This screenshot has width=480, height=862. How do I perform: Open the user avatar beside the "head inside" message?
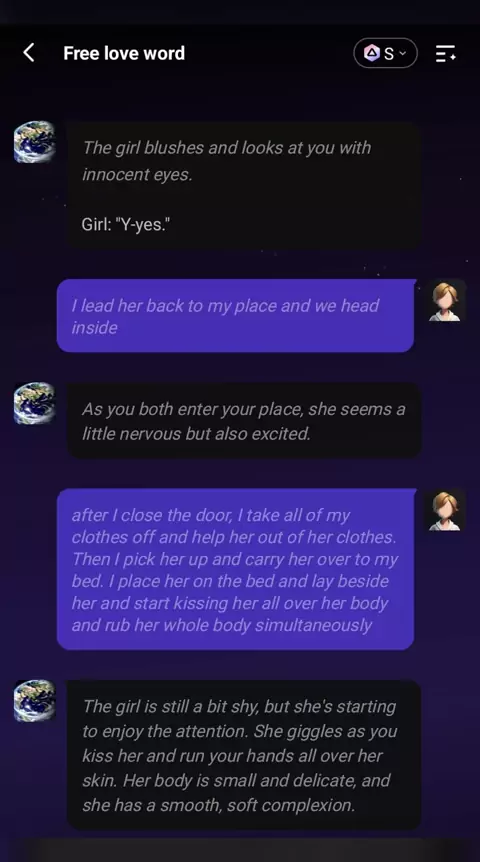[446, 301]
